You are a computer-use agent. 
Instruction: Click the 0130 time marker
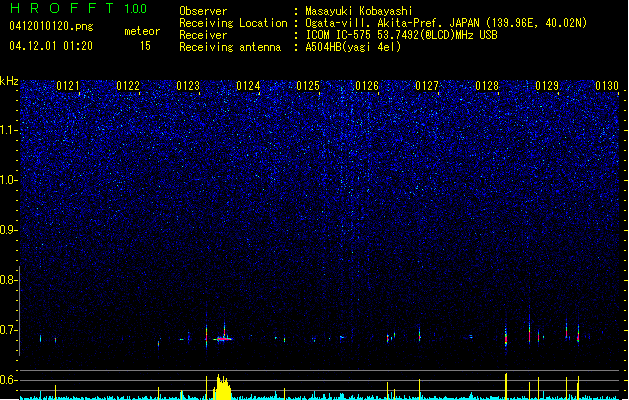coord(607,86)
